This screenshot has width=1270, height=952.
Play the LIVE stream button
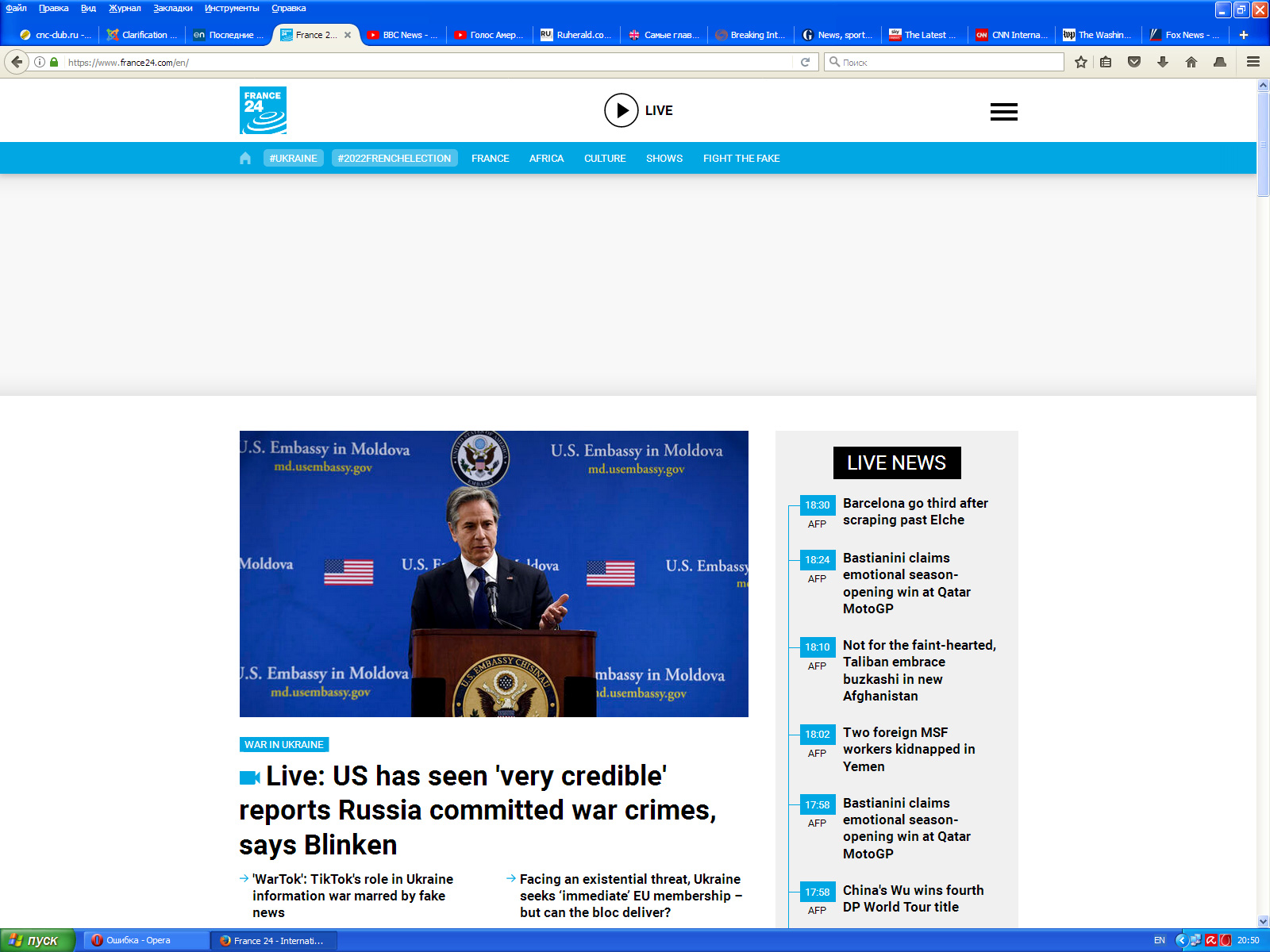tap(622, 110)
